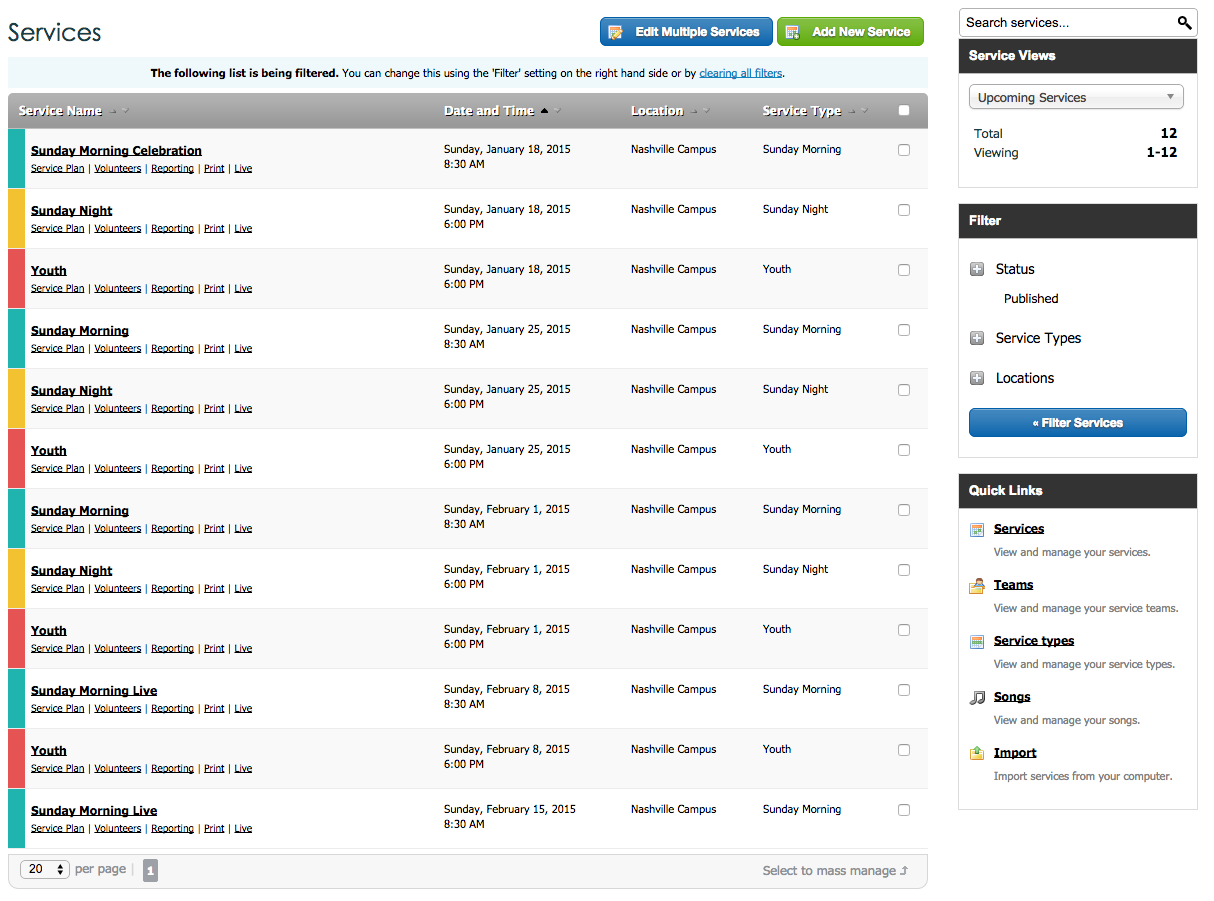Sort by the Service Name column header
The width and height of the screenshot is (1214, 901).
(x=61, y=111)
